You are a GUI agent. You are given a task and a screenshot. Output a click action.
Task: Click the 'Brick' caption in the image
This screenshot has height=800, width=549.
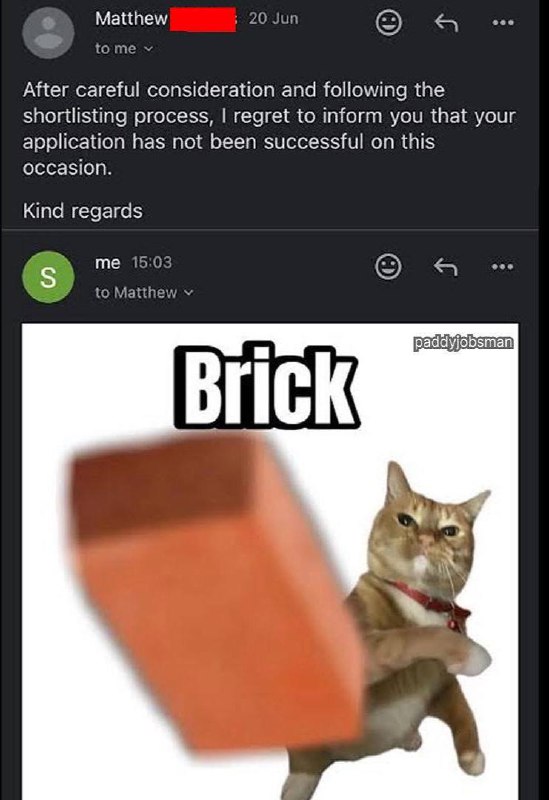click(x=266, y=388)
